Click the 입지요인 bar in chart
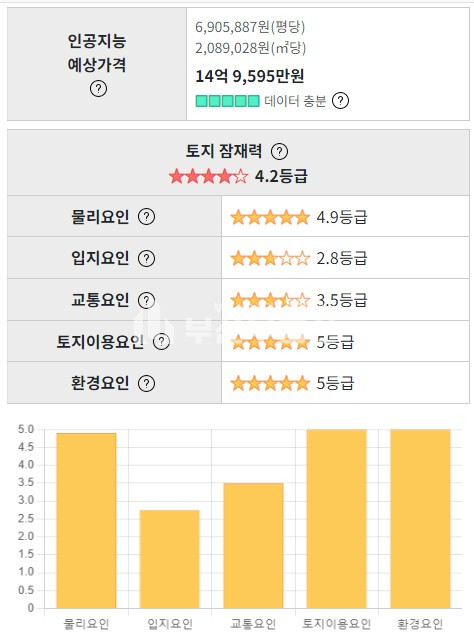This screenshot has height=639, width=474. pos(170,559)
